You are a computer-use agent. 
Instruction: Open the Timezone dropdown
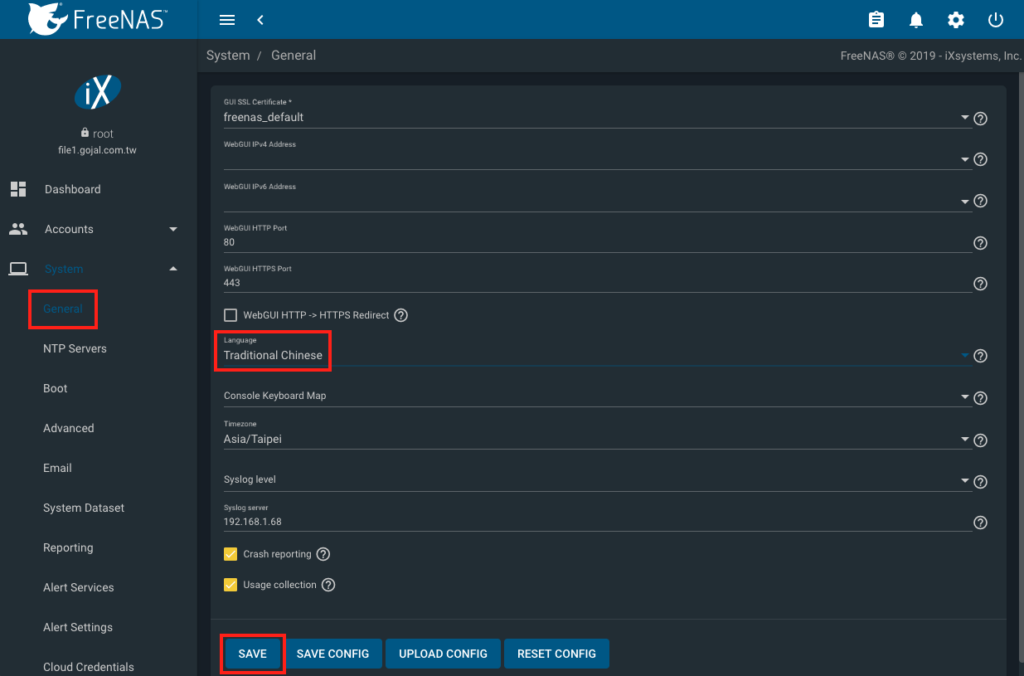596,439
